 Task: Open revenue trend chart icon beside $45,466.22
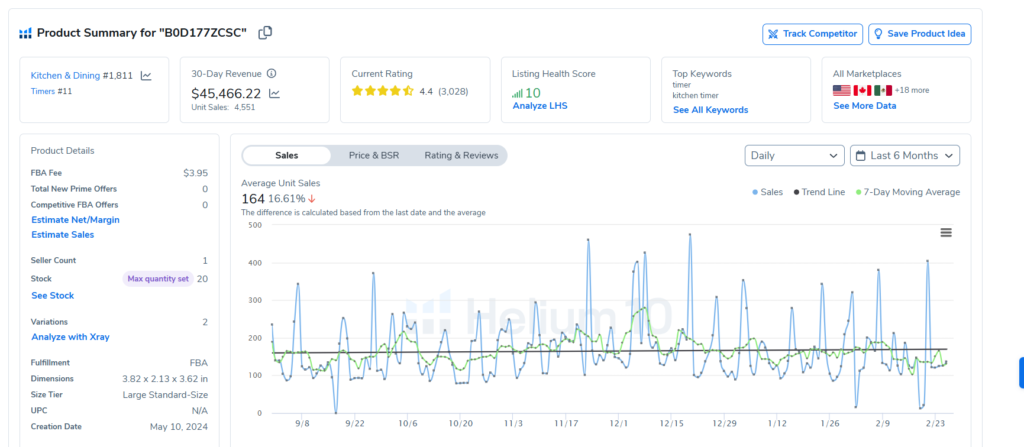[x=274, y=93]
